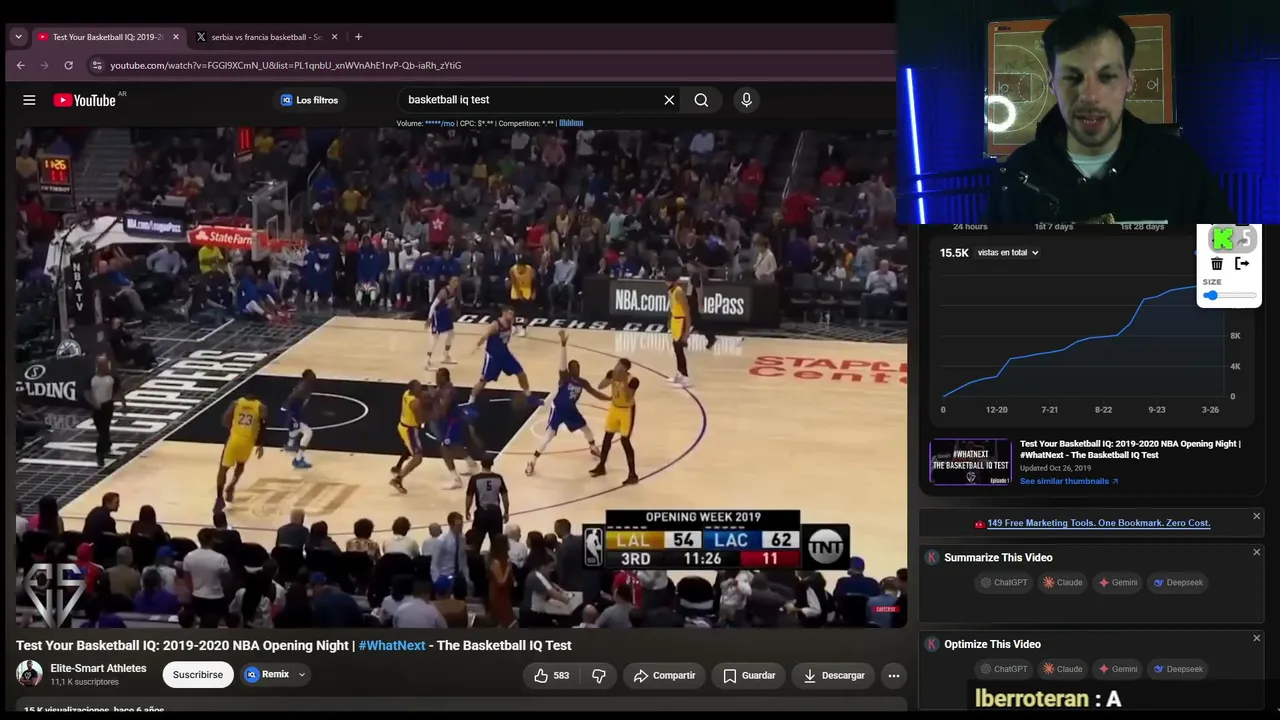Click the green K logo icon

click(1222, 239)
